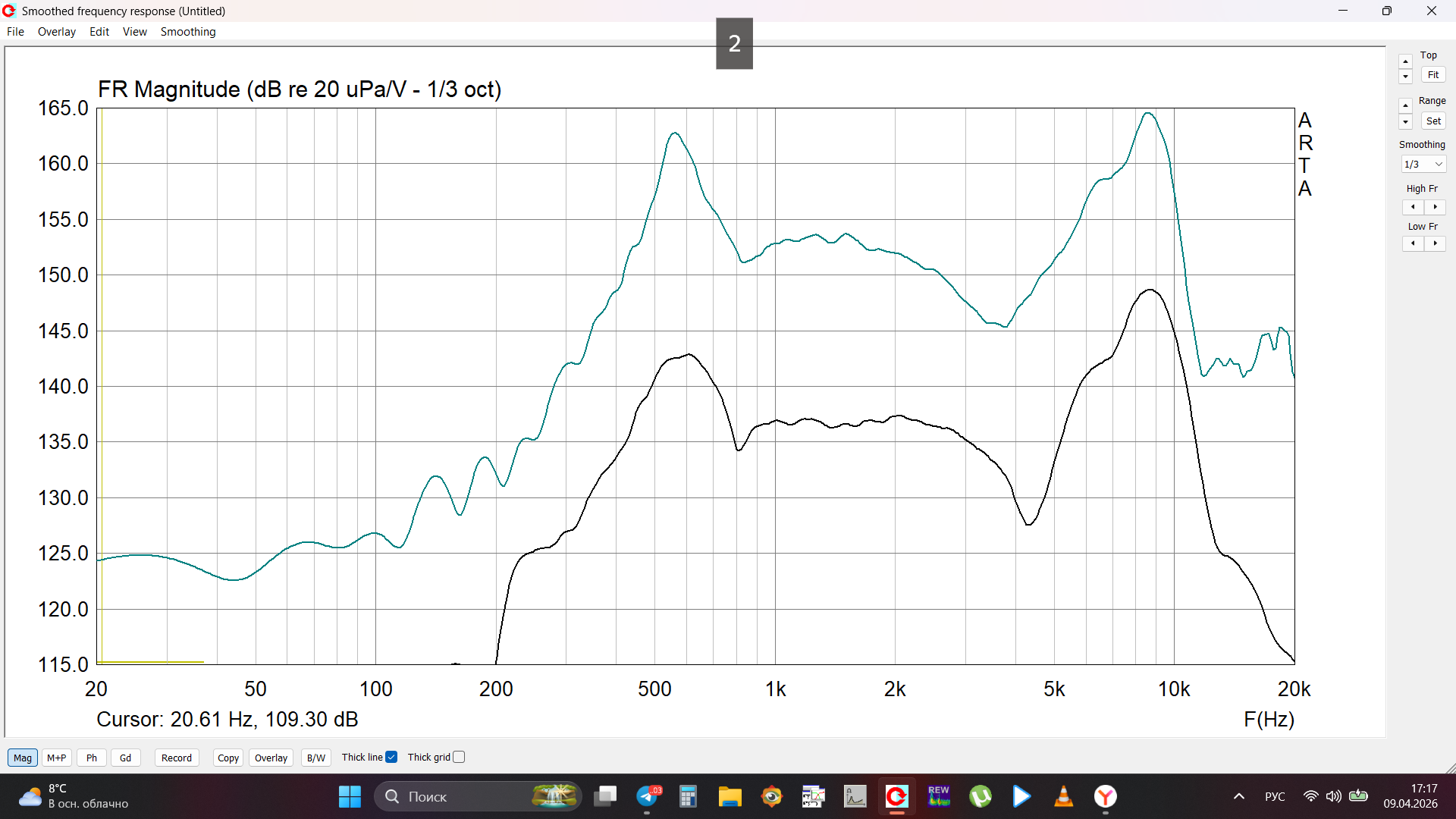Switch to M+P magnitude plus phase view

tap(57, 758)
